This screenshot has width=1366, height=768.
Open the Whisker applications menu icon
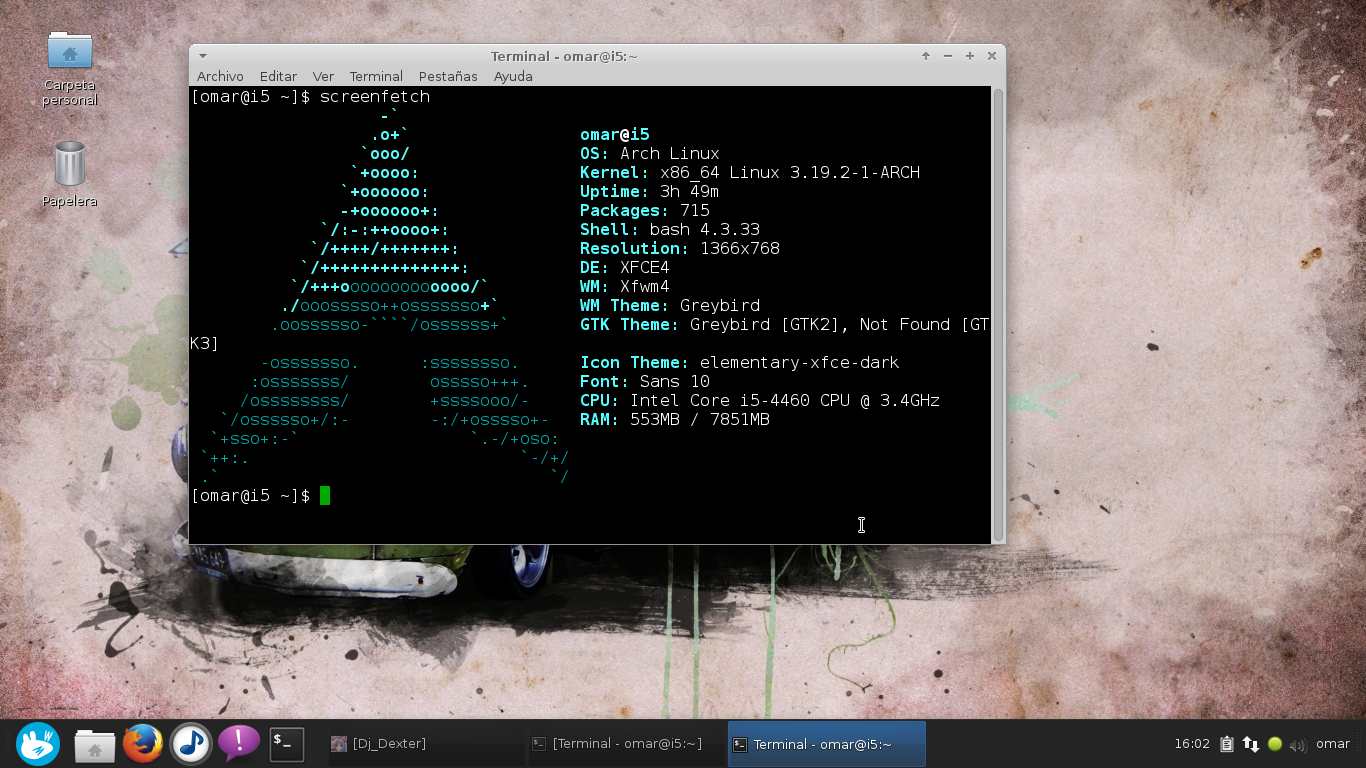tap(38, 744)
